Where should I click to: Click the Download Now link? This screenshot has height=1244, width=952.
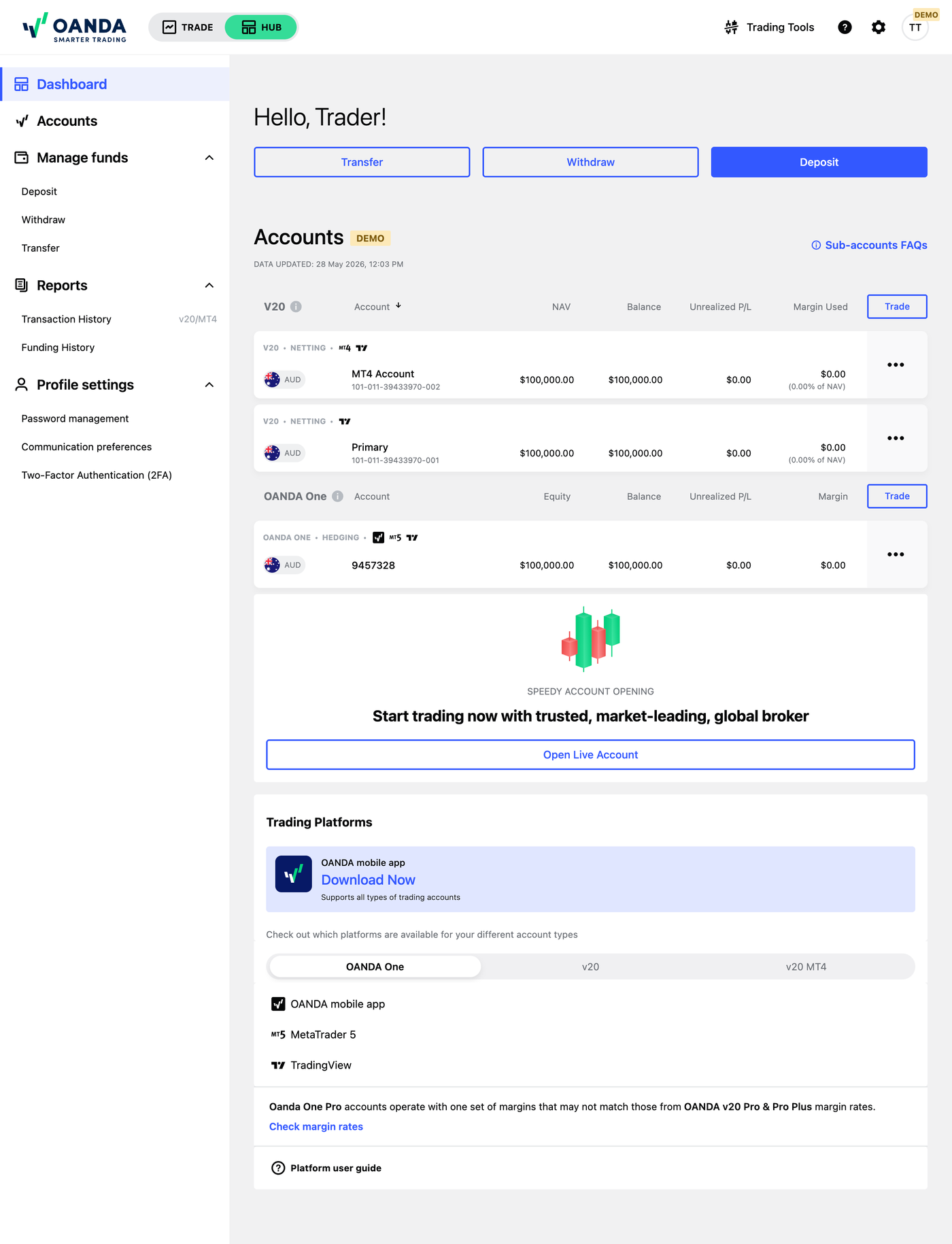(368, 880)
